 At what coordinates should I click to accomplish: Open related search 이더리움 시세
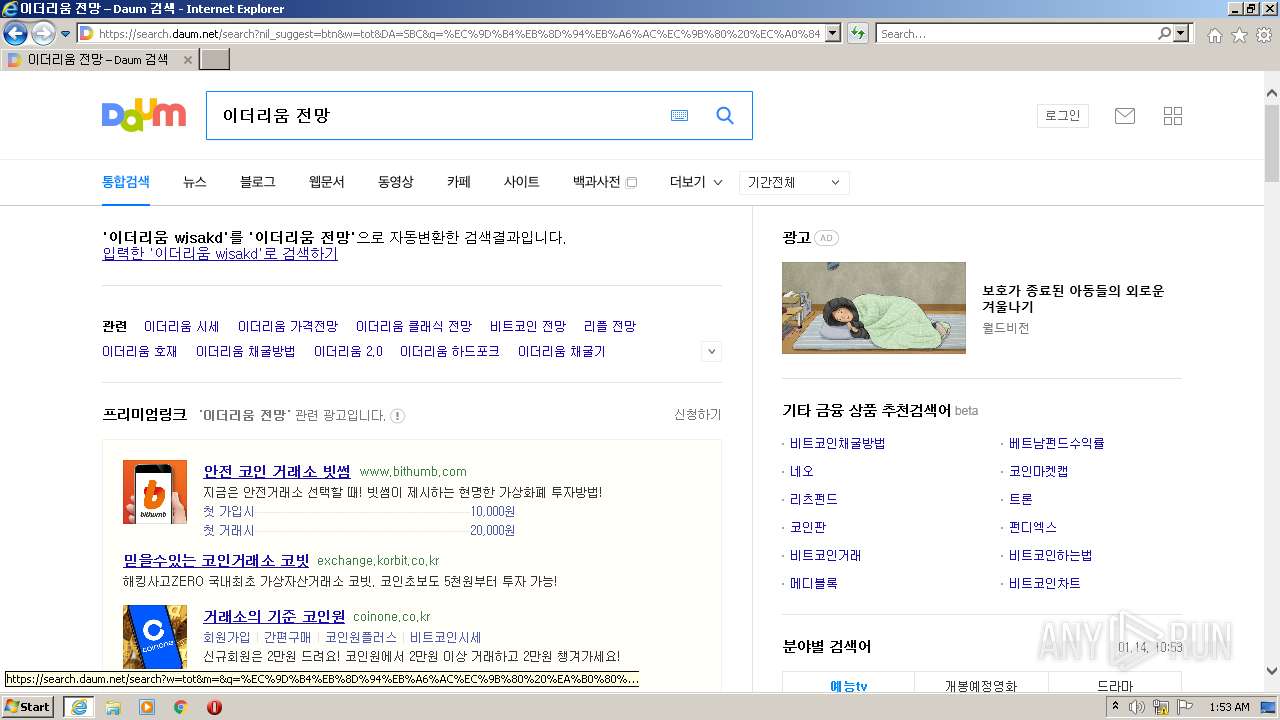182,327
